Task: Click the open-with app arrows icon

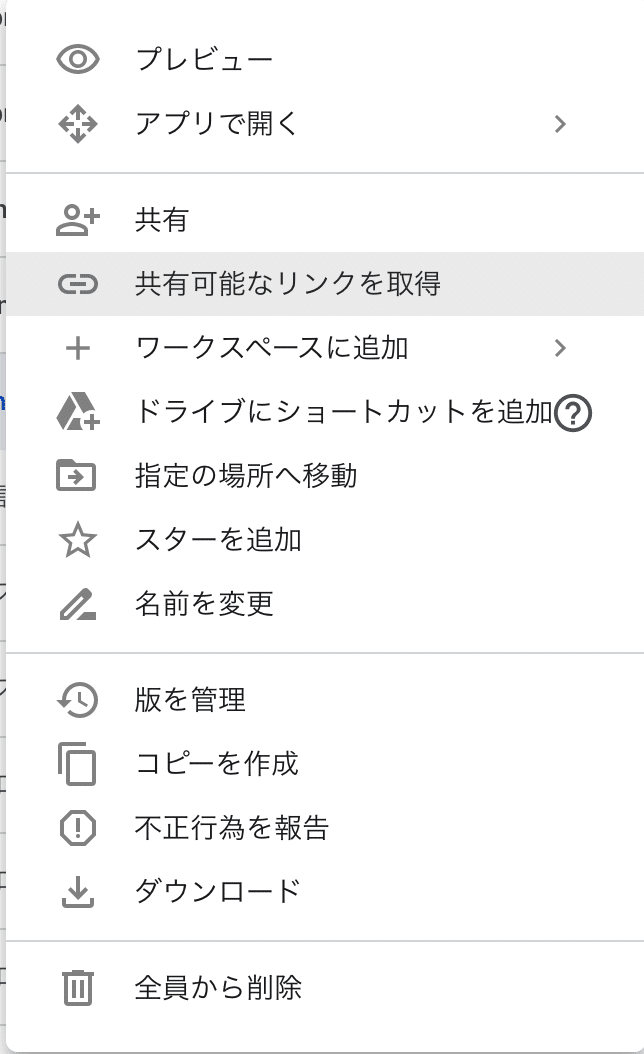Action: point(77,124)
